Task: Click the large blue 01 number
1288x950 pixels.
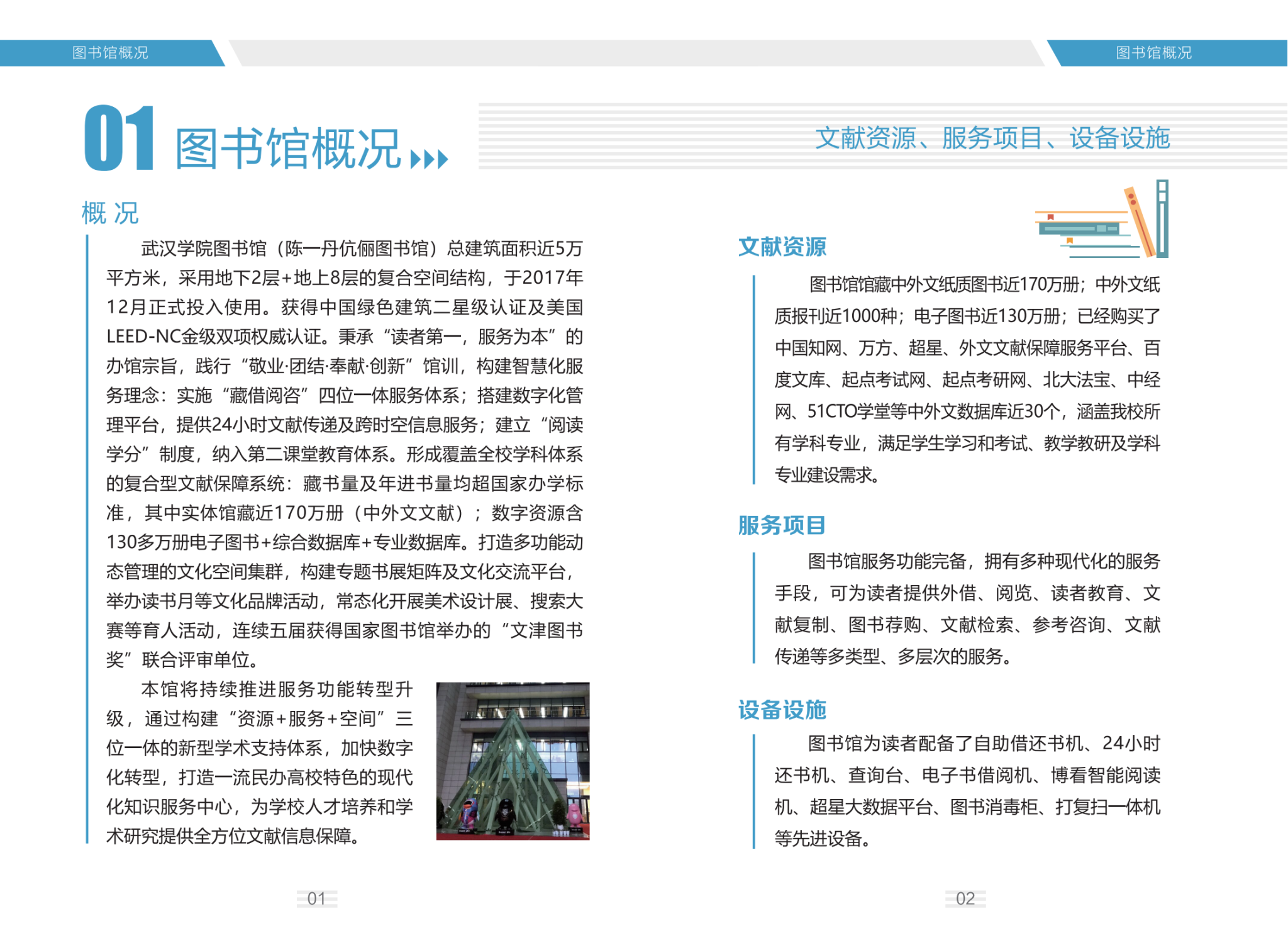Action: [x=119, y=138]
